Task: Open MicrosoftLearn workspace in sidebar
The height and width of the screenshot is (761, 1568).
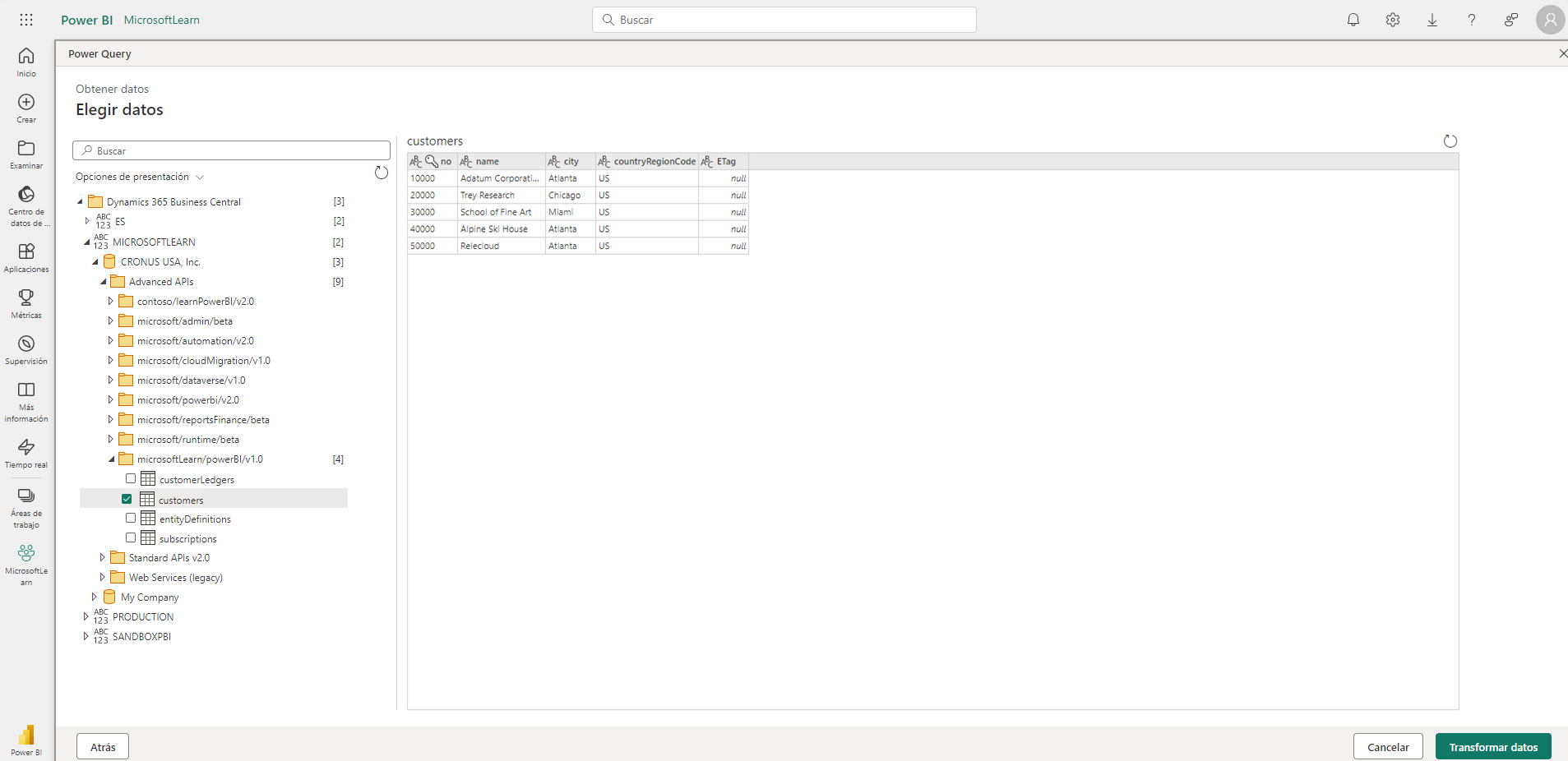Action: click(26, 565)
